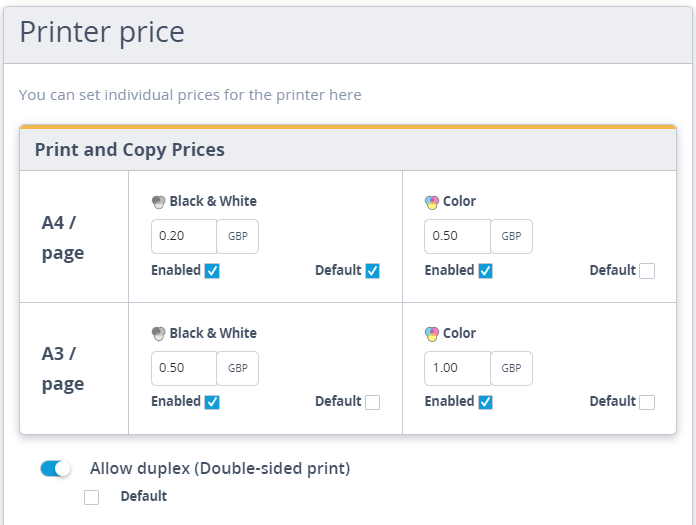Click the A3 Black & White grayscale icon
The height and width of the screenshot is (525, 696).
(x=158, y=334)
